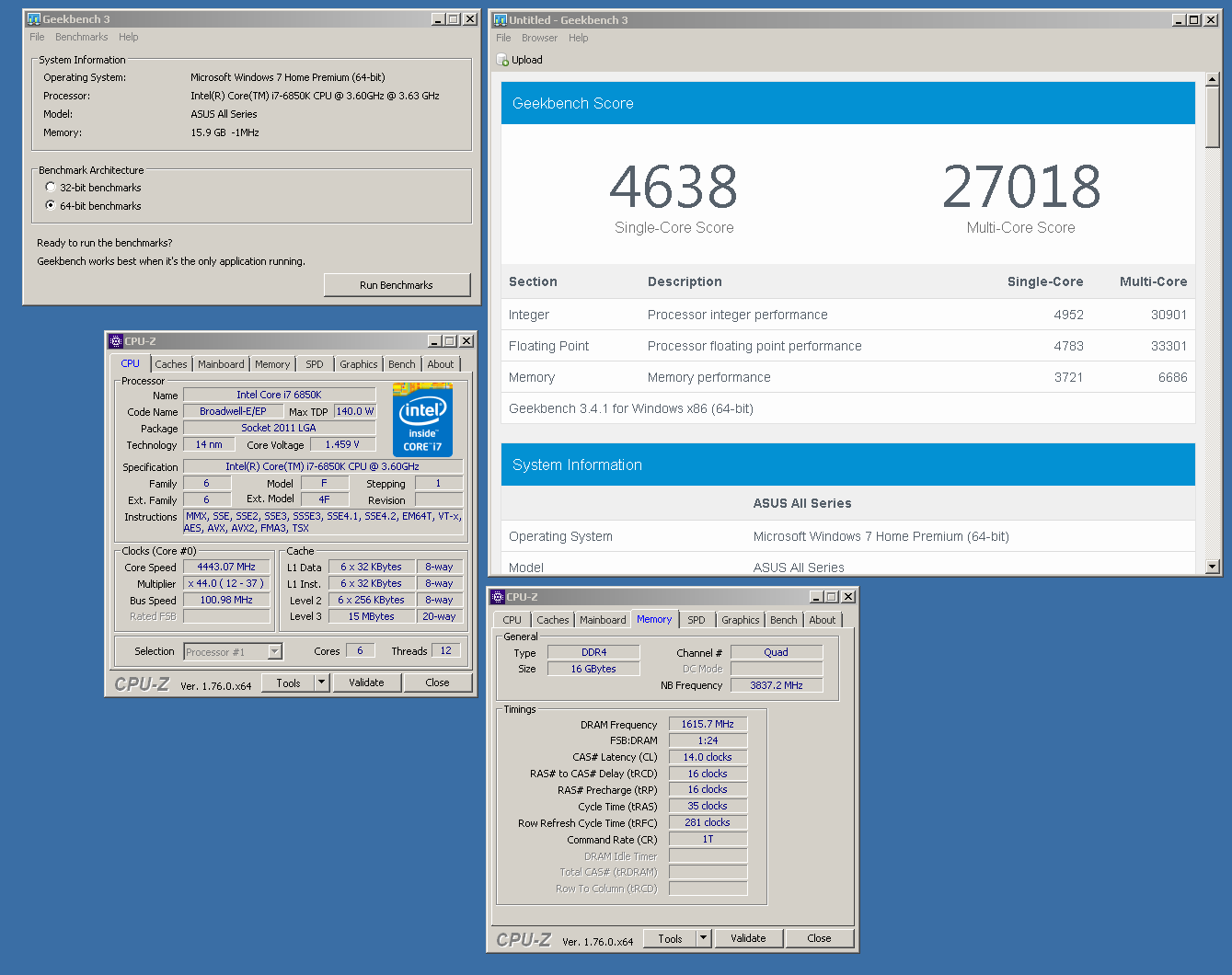The width and height of the screenshot is (1232, 975).
Task: Click the scroll down arrow in Geekbench results
Action: point(1213,567)
